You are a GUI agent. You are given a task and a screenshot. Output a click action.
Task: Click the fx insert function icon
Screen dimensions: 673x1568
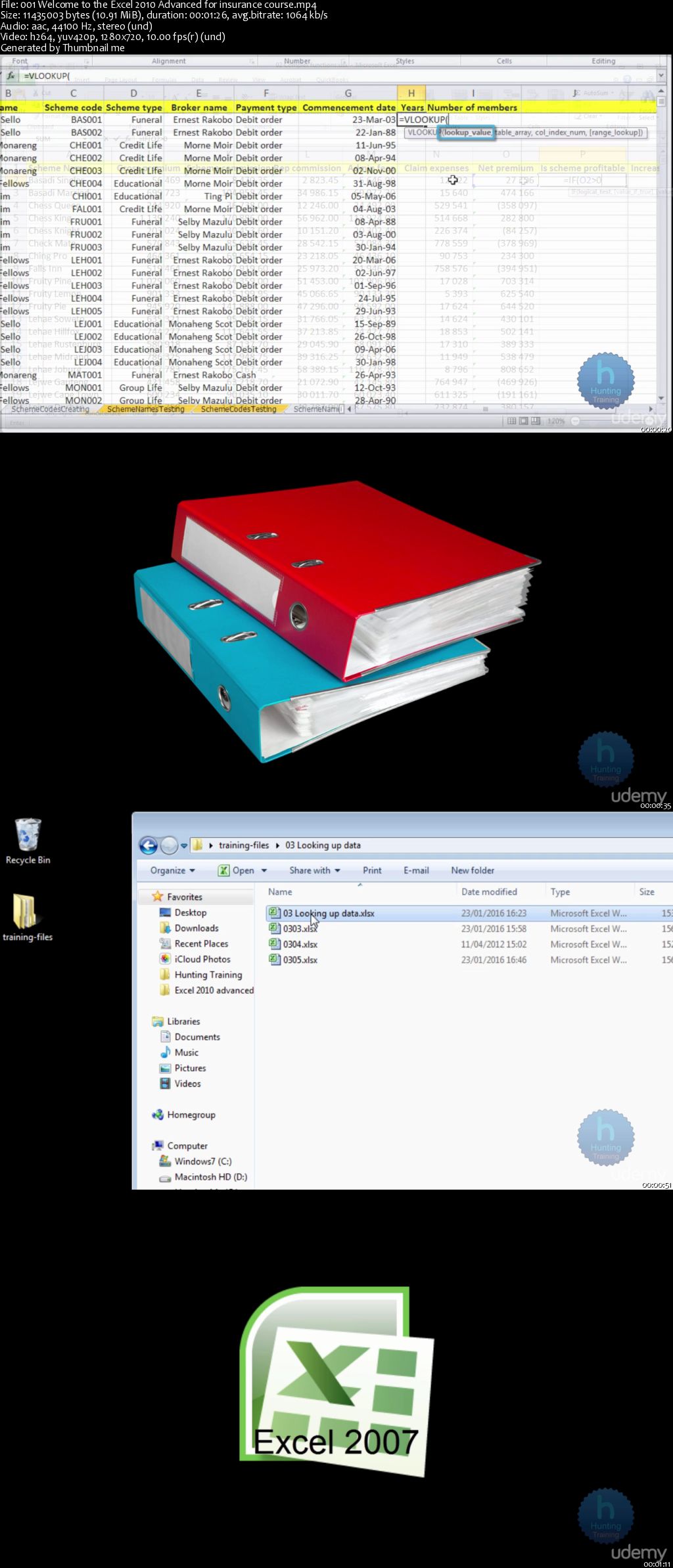pyautogui.click(x=11, y=76)
